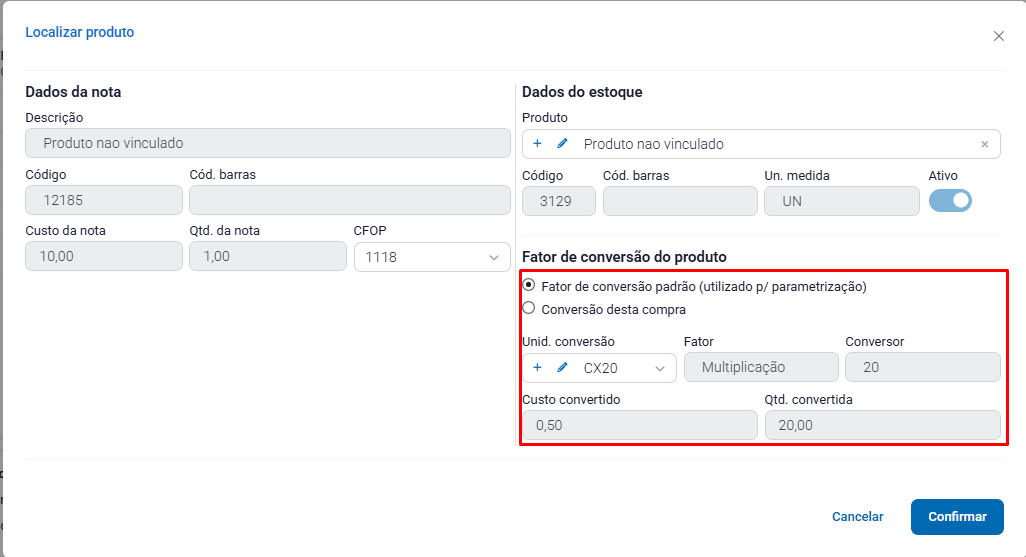The height and width of the screenshot is (557, 1026).
Task: Select the Qtd. da nota field
Action: click(268, 257)
